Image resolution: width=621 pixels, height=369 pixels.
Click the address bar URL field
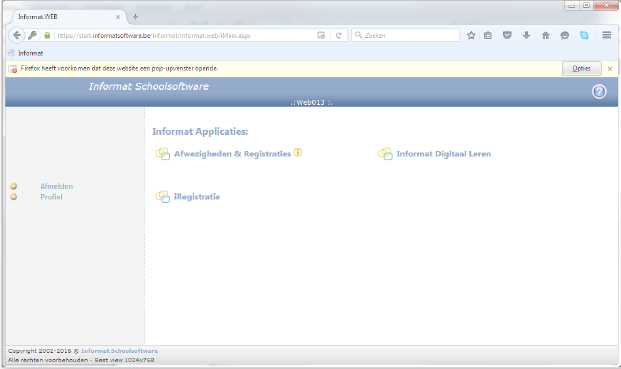[x=185, y=35]
